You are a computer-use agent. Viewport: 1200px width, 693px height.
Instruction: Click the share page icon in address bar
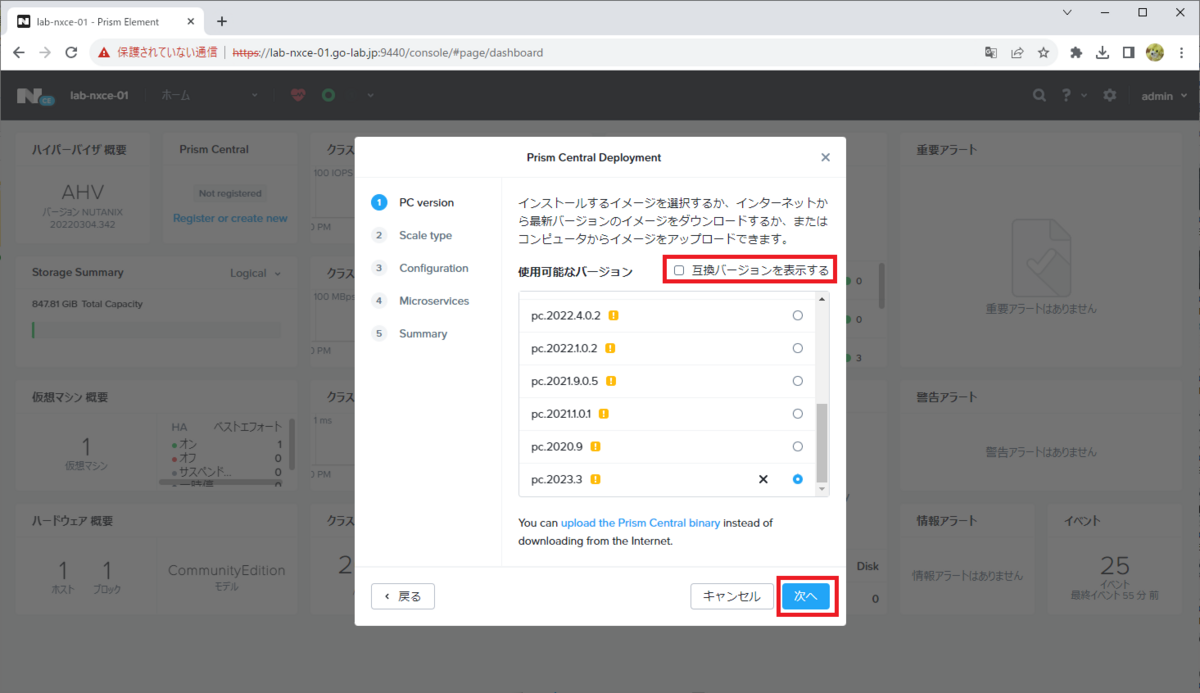point(1017,52)
